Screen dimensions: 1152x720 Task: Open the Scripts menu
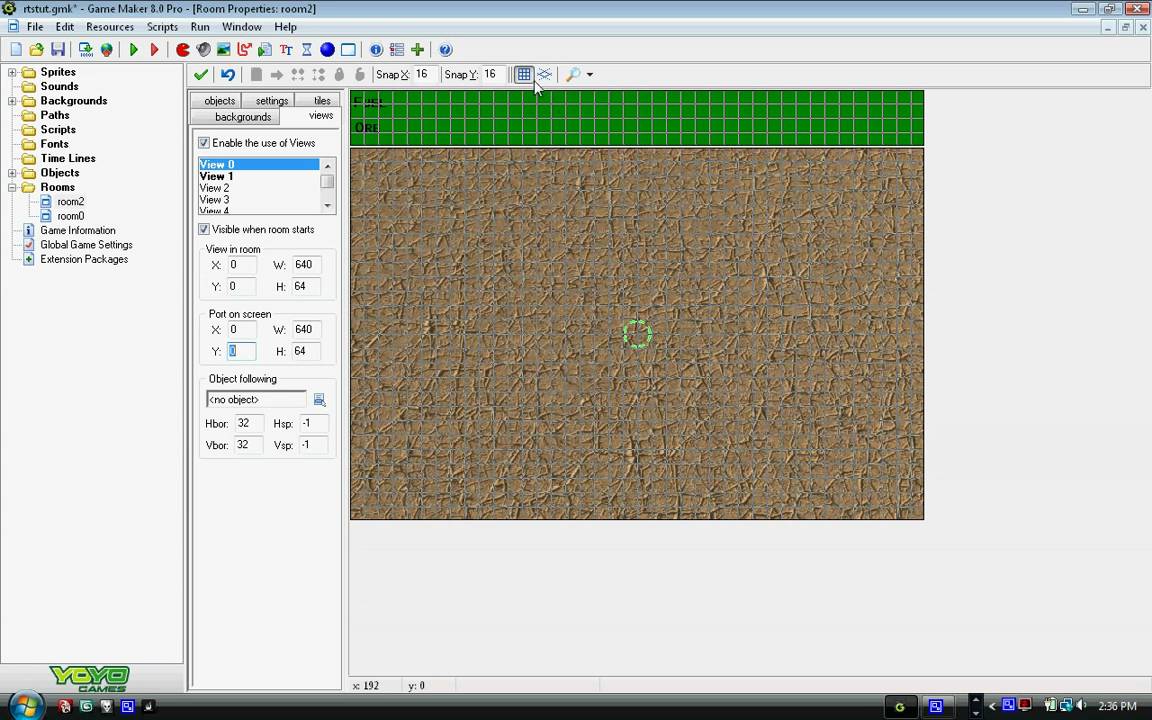point(162,26)
